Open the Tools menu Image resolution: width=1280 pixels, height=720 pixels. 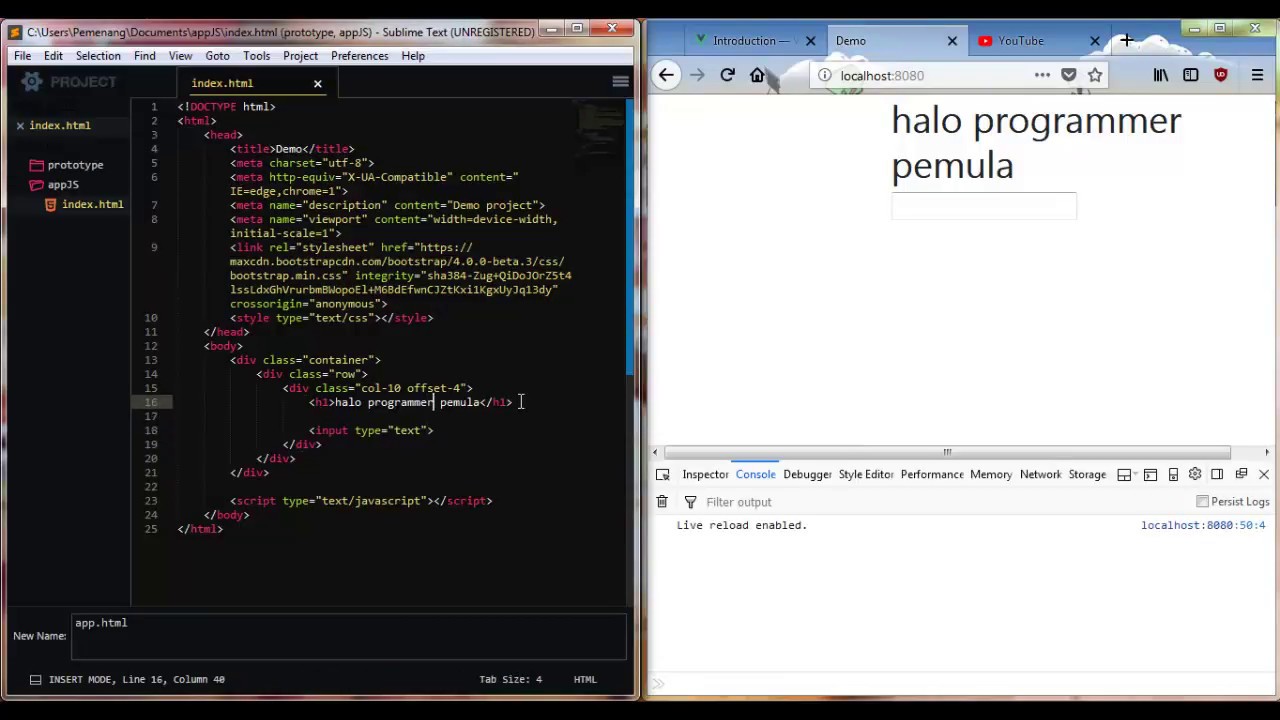[x=256, y=56]
